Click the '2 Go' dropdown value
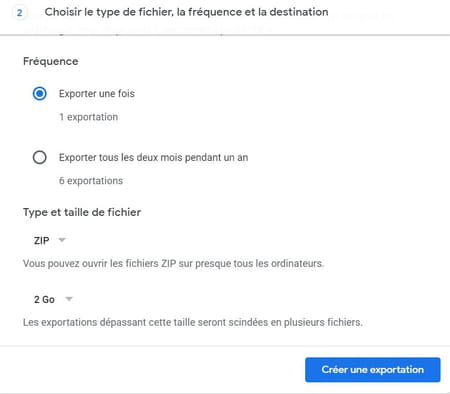Screen dimensions: 450x394 click(x=44, y=299)
